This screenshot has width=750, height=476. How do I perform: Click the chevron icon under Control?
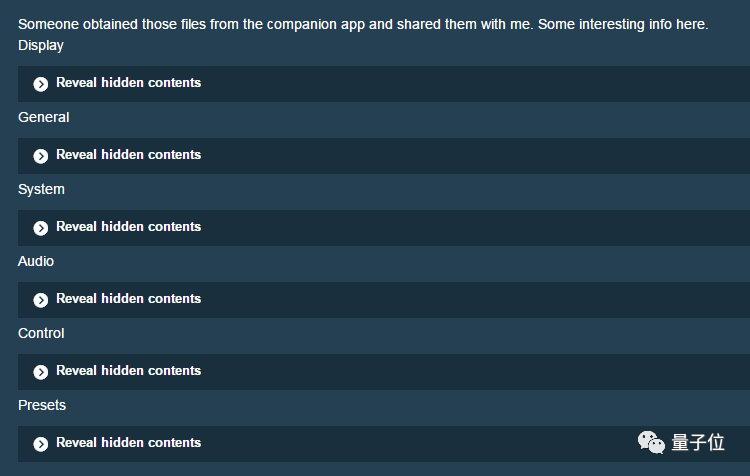[x=41, y=372]
